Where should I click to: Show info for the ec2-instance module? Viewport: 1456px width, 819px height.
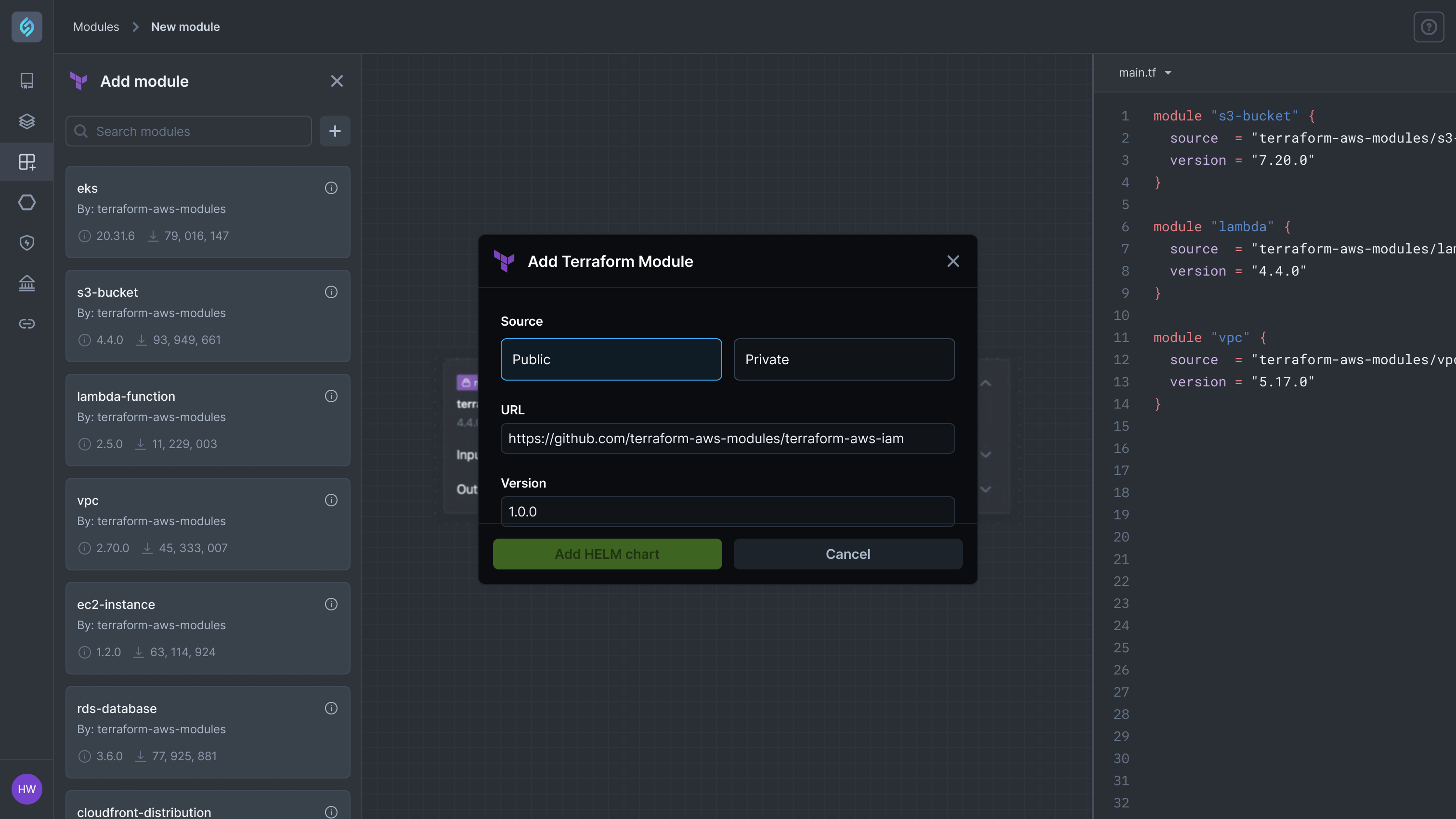[x=331, y=604]
